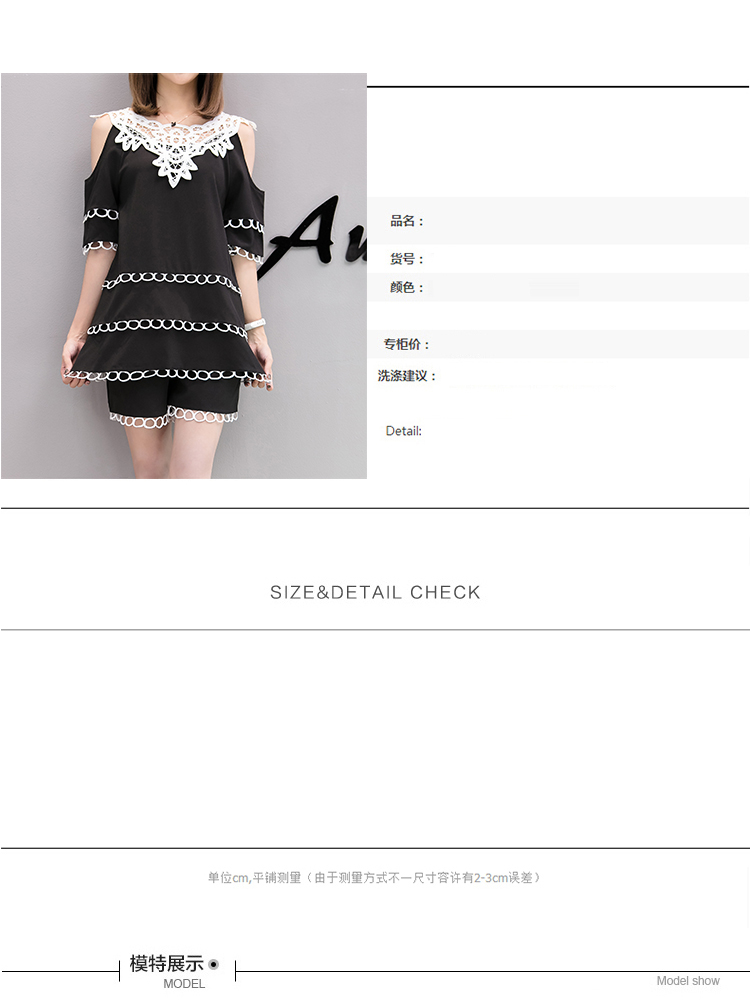Click the measurement unit cm note text

pos(374,877)
